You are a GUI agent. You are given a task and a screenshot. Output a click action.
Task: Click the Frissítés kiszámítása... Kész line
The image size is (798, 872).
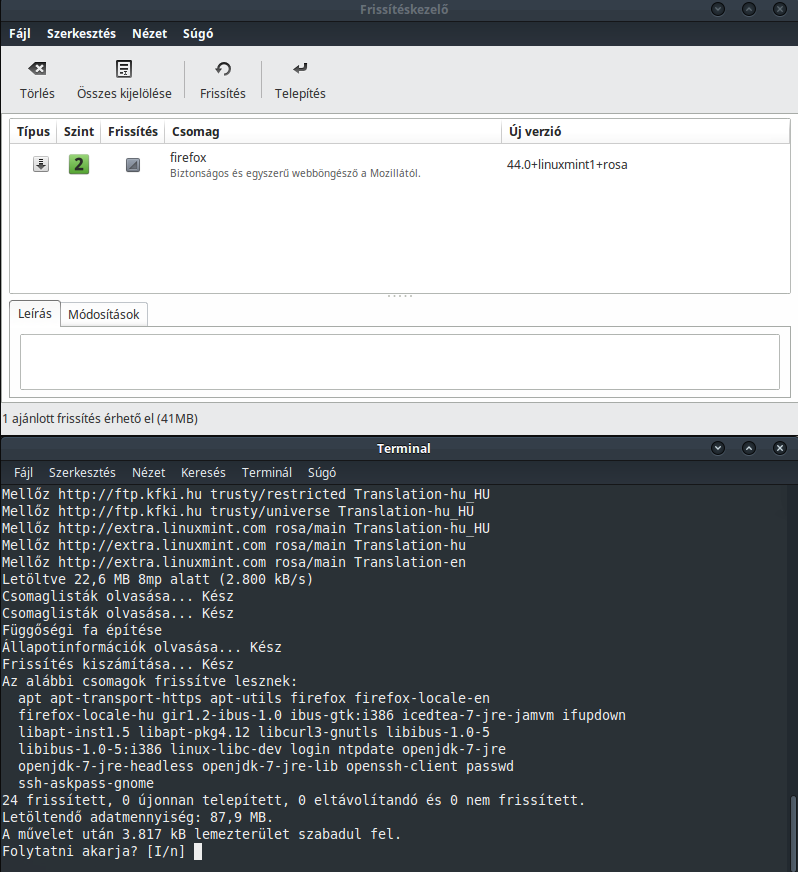pyautogui.click(x=118, y=664)
